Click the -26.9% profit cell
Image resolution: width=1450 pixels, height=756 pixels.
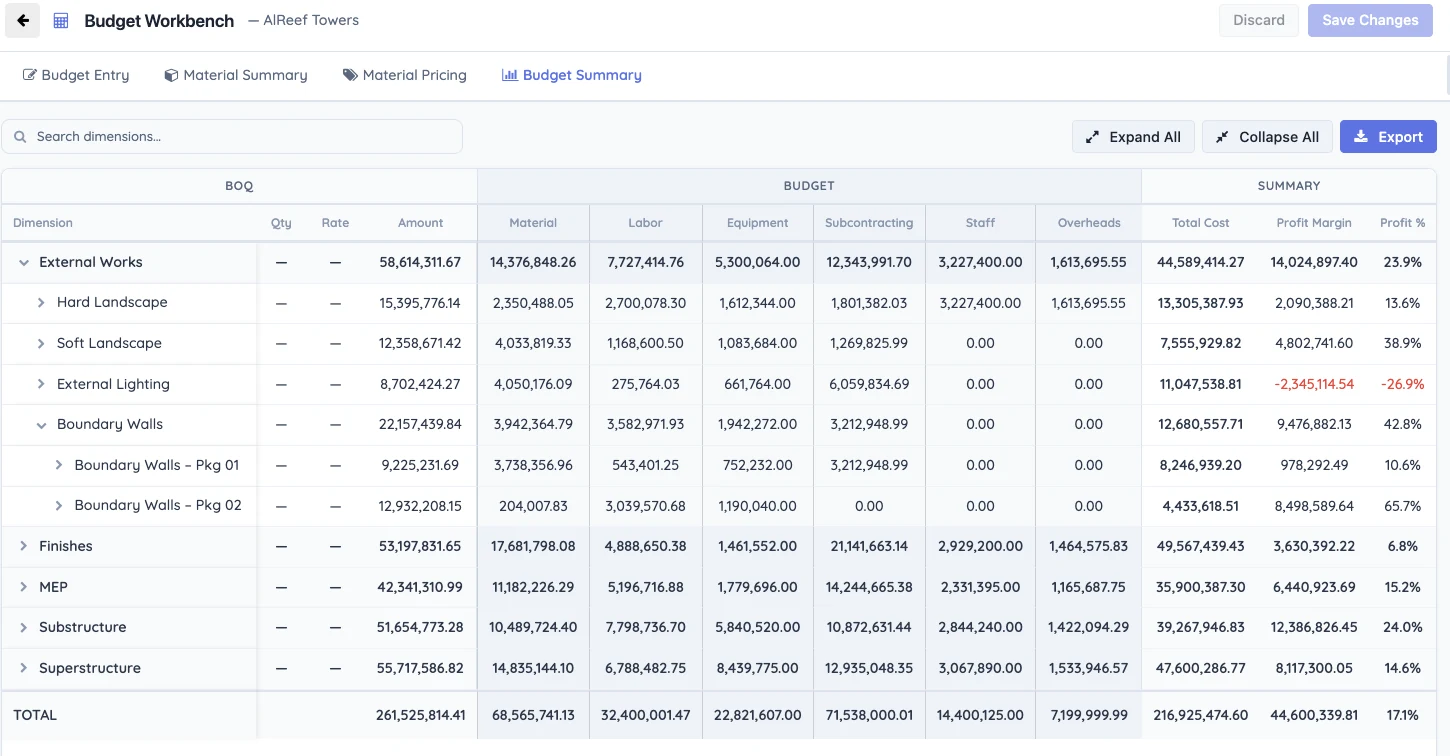click(1403, 384)
